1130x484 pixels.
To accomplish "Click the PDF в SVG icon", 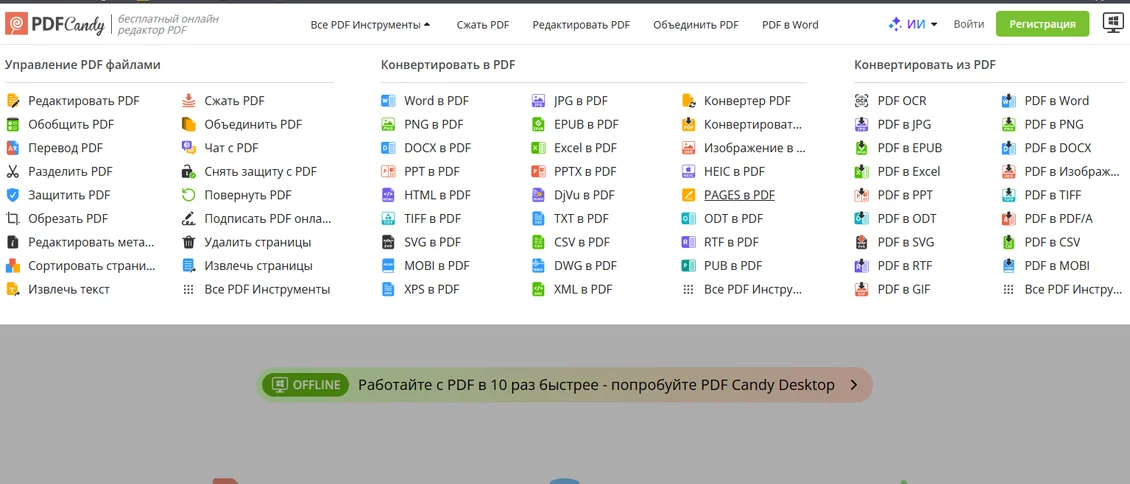I will click(x=862, y=242).
